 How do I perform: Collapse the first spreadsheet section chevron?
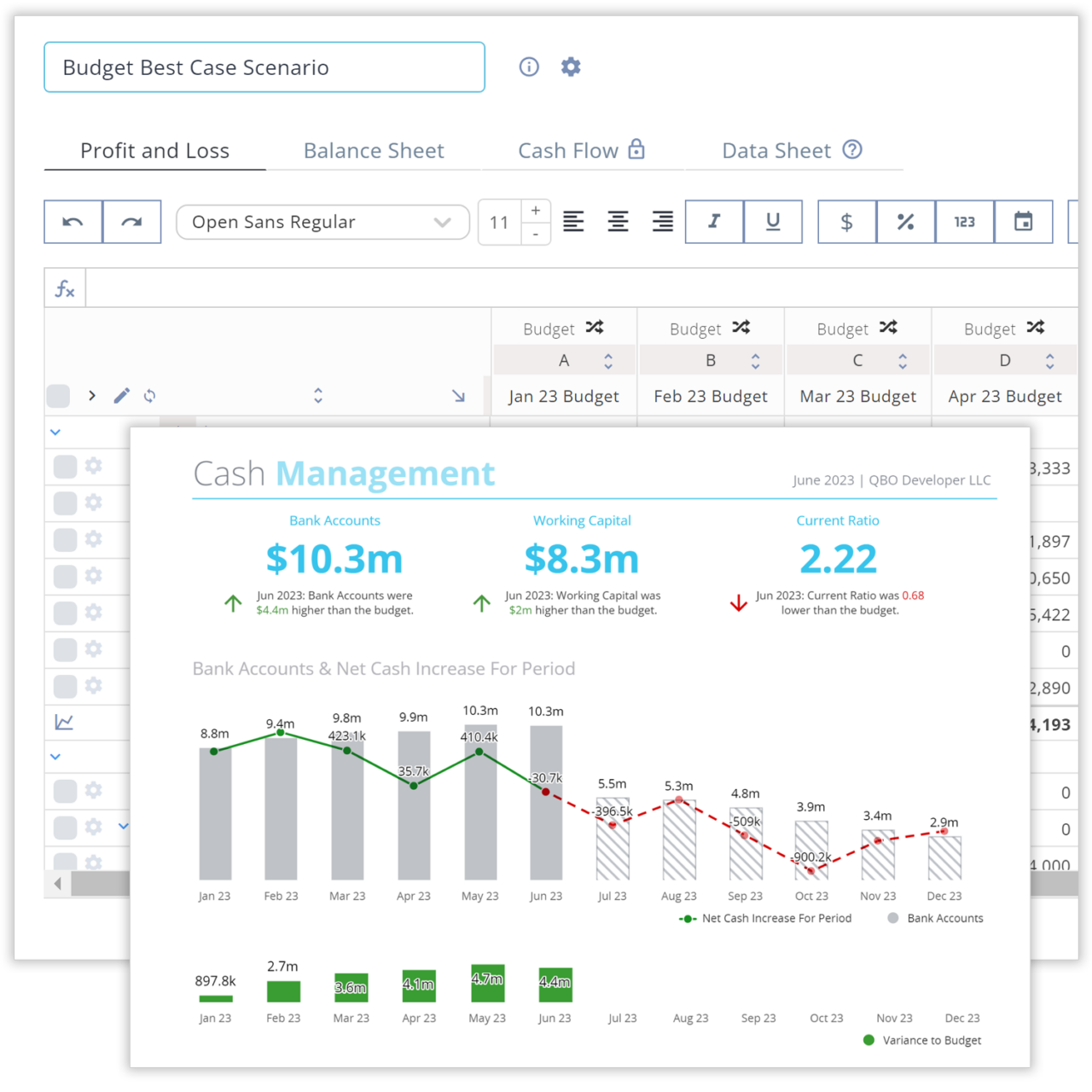click(x=55, y=432)
